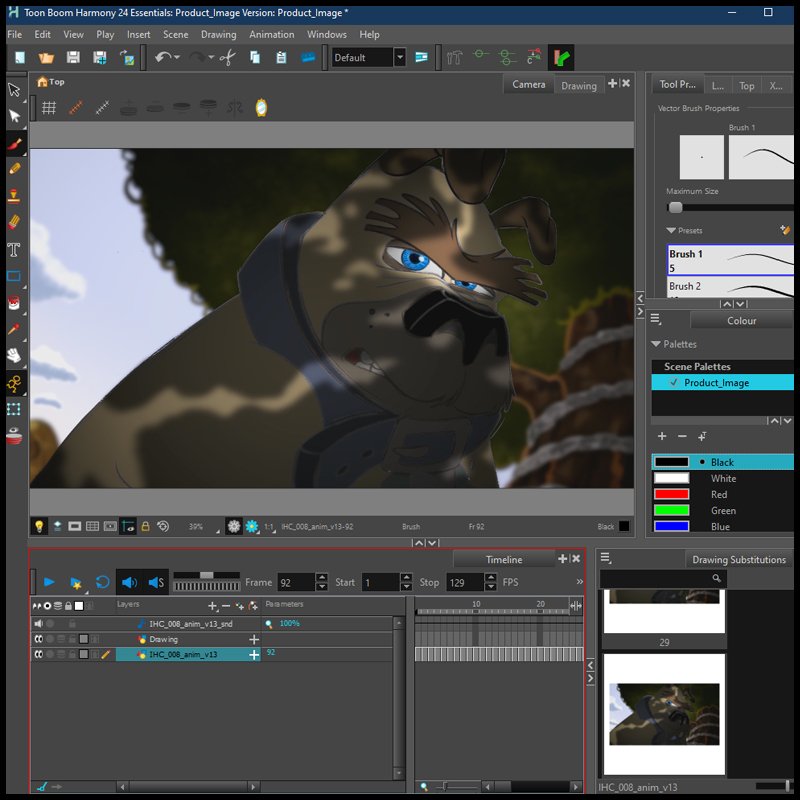Toggle visibility of IHC_008_anim_v13 layer
Image resolution: width=800 pixels, height=800 pixels.
tap(39, 654)
